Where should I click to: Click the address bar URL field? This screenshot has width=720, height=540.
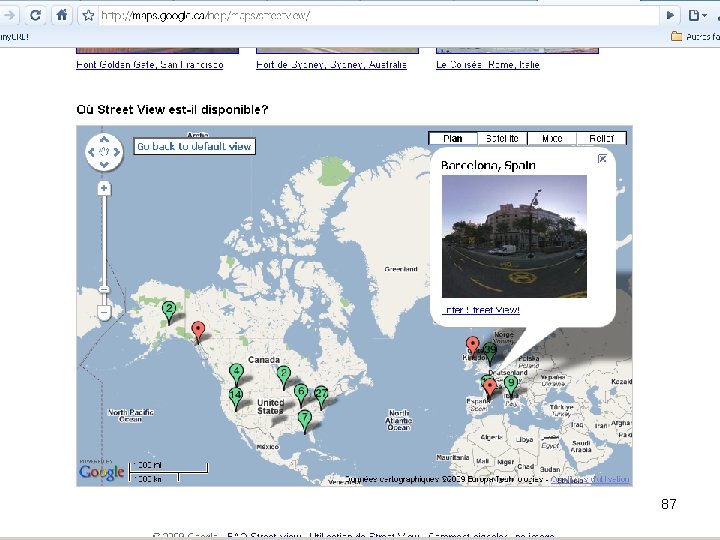pyautogui.click(x=379, y=16)
